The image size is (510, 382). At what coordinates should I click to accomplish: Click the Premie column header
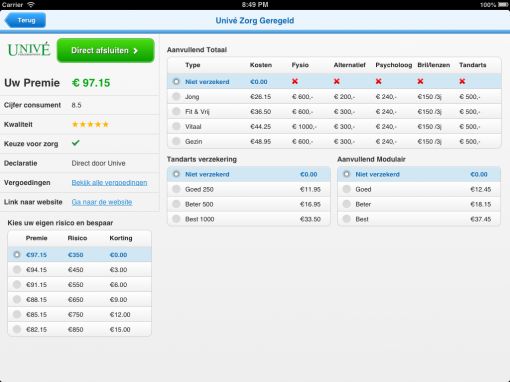(x=36, y=238)
